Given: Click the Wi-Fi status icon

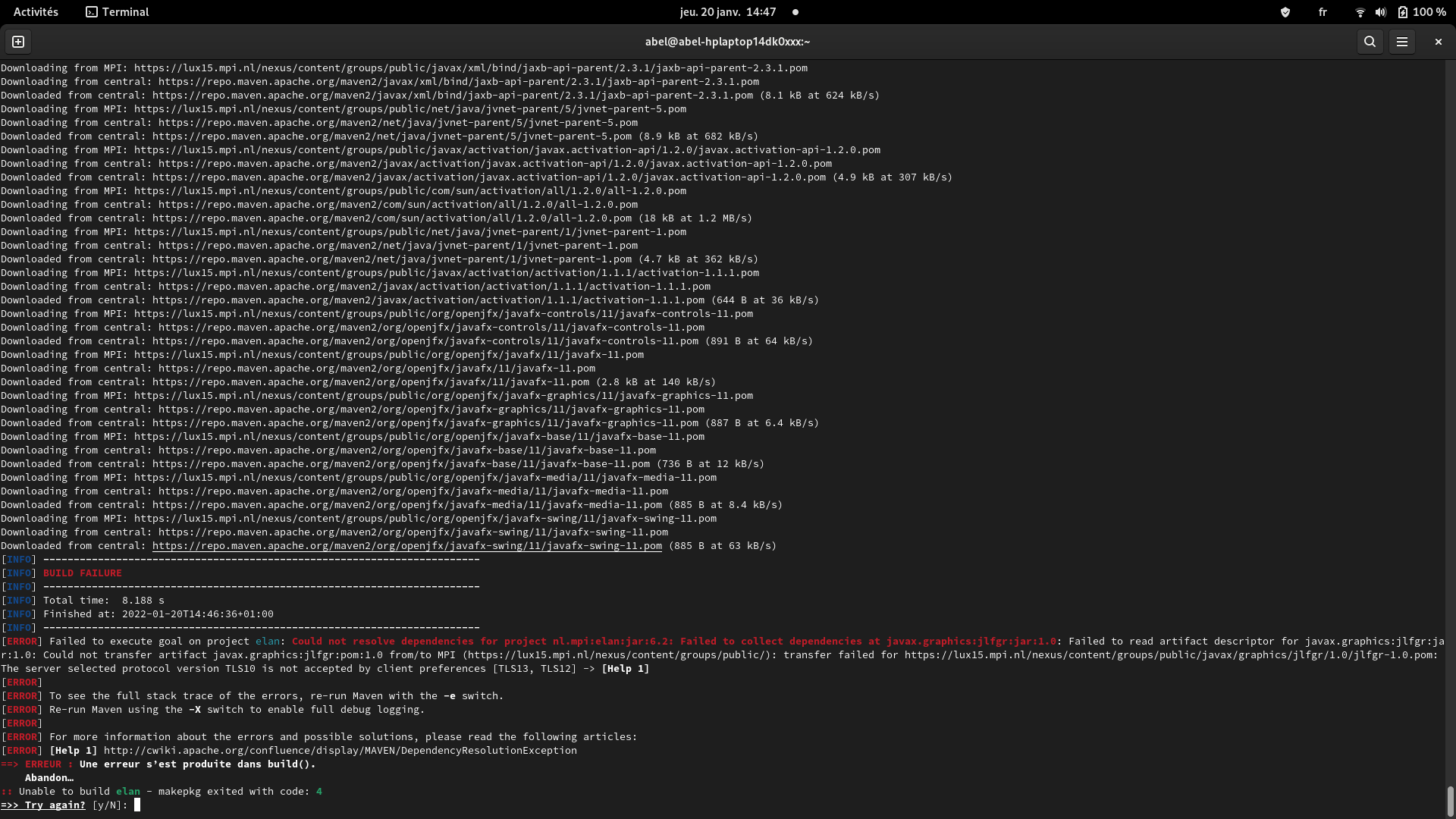Looking at the screenshot, I should (x=1360, y=12).
